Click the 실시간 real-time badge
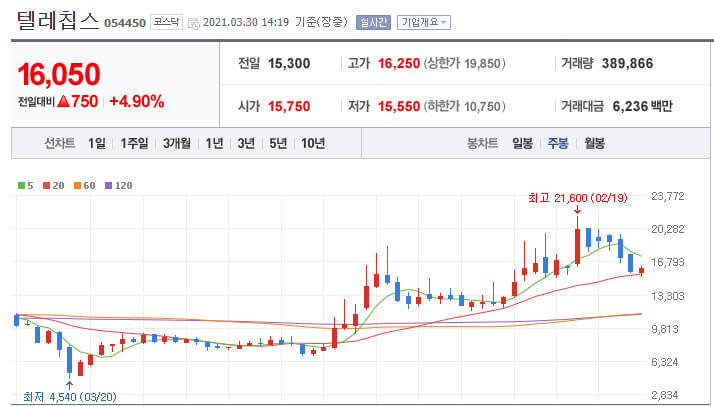 [373, 22]
